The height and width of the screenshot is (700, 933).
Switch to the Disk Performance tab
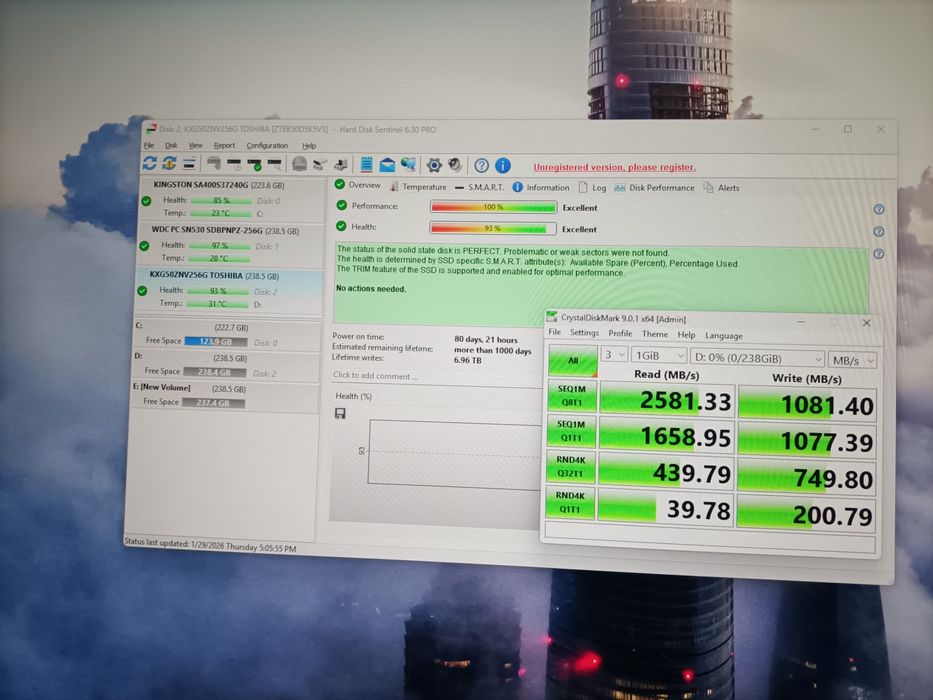click(x=655, y=188)
